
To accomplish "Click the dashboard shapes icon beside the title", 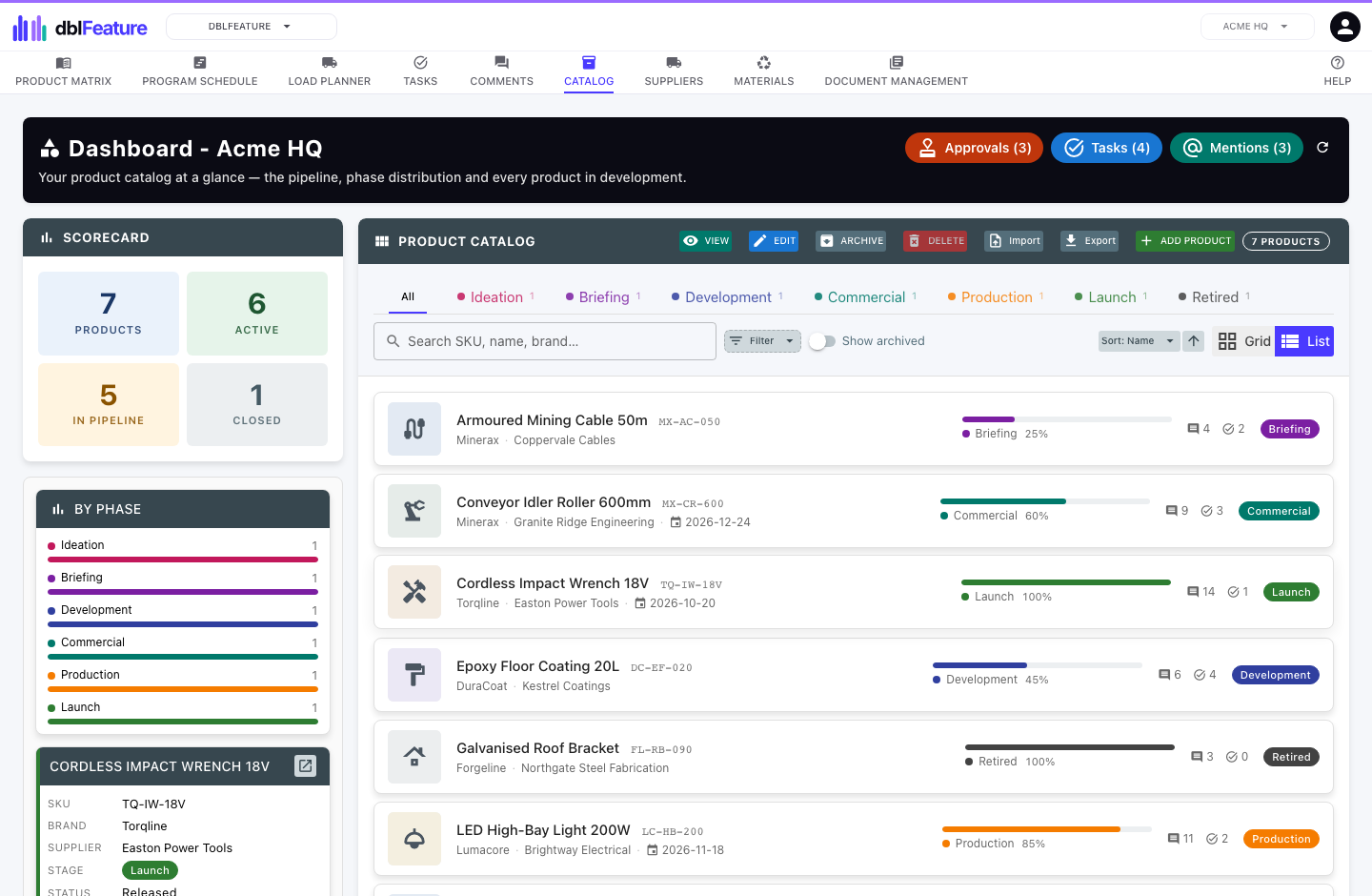I will 50,148.
